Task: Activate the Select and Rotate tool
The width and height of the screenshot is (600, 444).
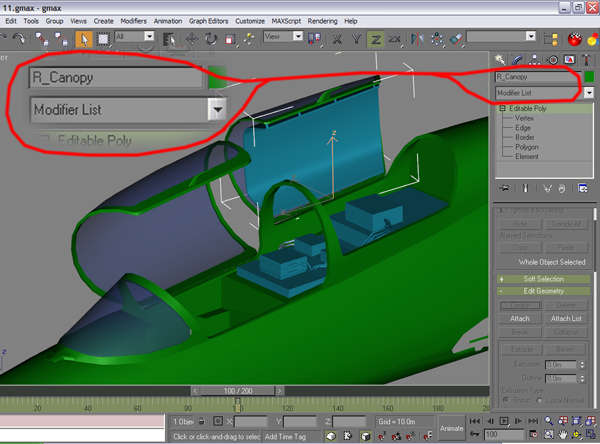Action: 210,39
